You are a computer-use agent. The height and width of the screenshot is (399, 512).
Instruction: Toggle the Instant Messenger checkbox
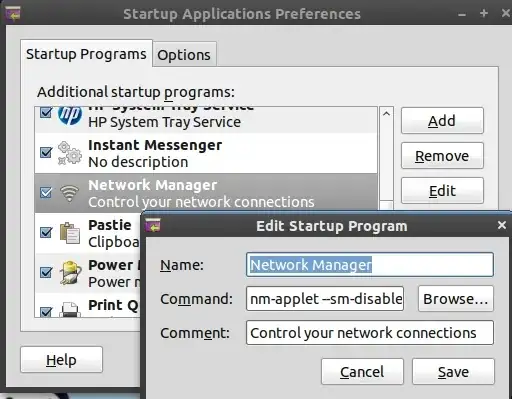point(46,153)
